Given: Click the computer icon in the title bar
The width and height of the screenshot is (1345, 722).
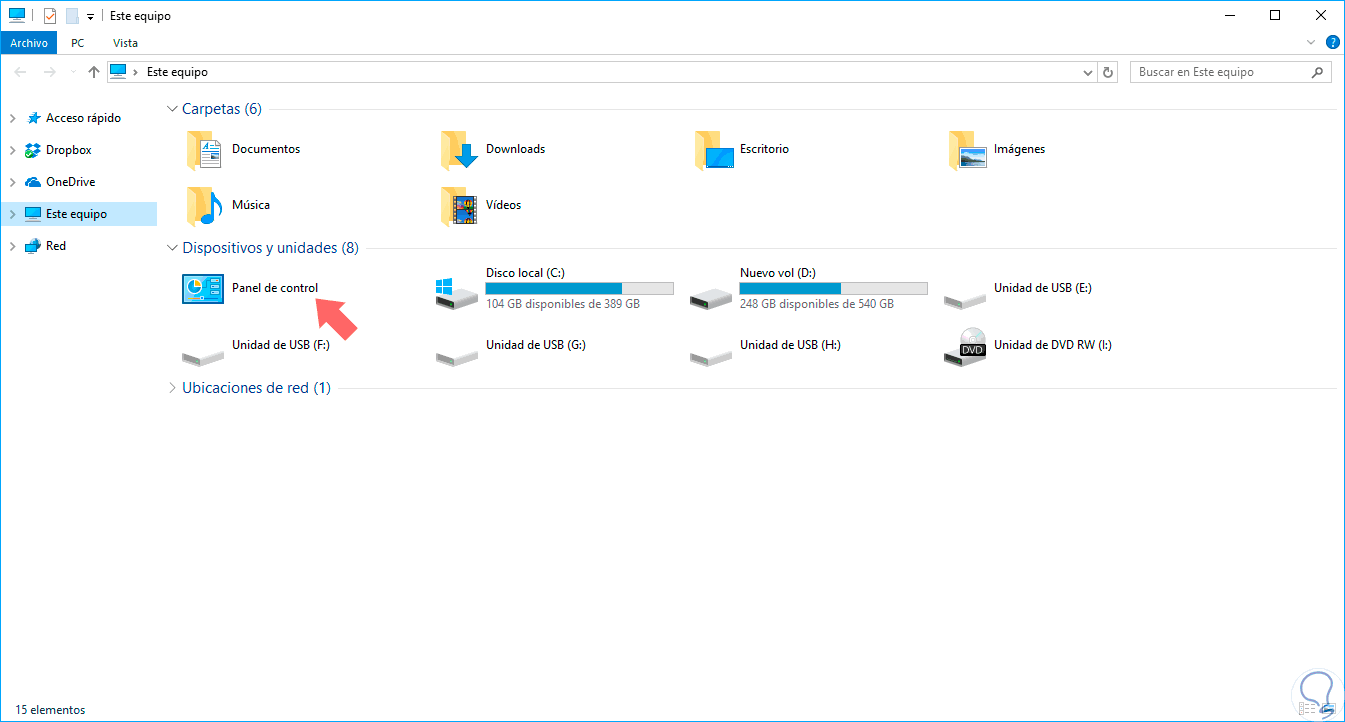Looking at the screenshot, I should [17, 16].
